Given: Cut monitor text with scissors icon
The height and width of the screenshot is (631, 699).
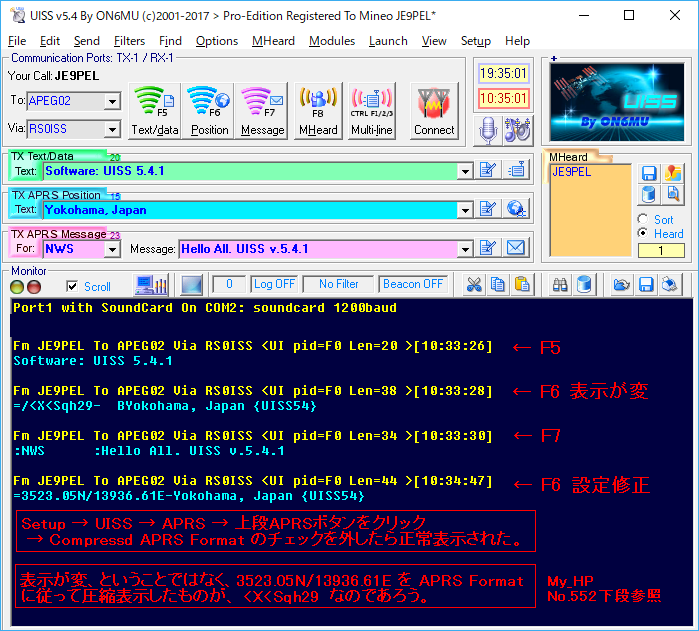Looking at the screenshot, I should point(474,285).
